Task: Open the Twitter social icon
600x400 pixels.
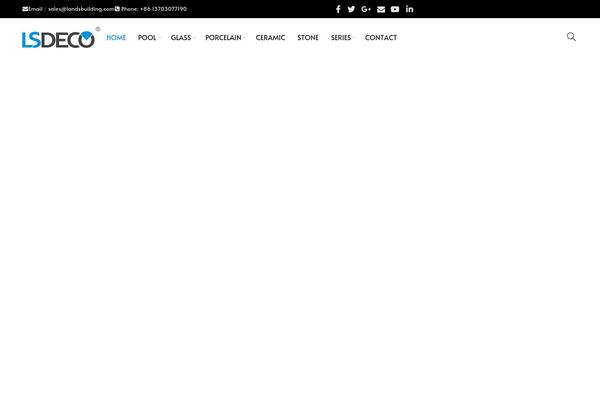Action: 351,9
